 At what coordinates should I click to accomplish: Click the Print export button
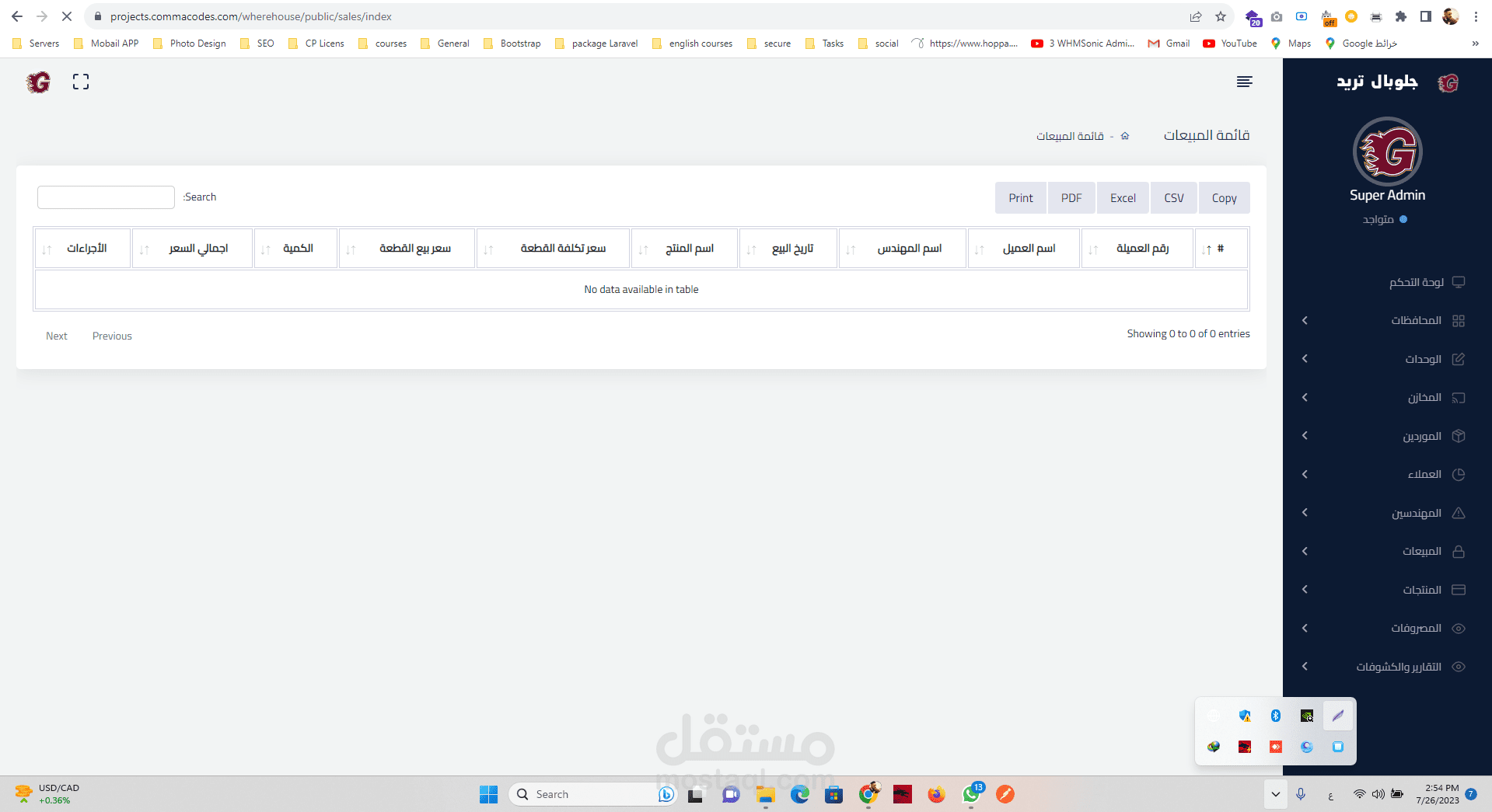(x=1021, y=198)
